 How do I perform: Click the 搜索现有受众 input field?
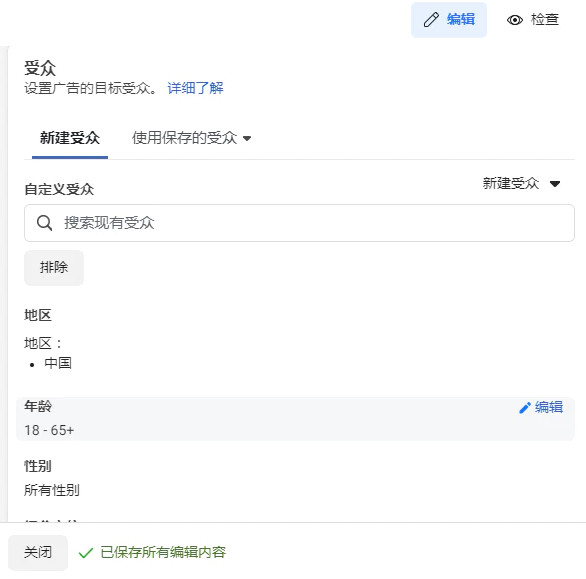299,223
